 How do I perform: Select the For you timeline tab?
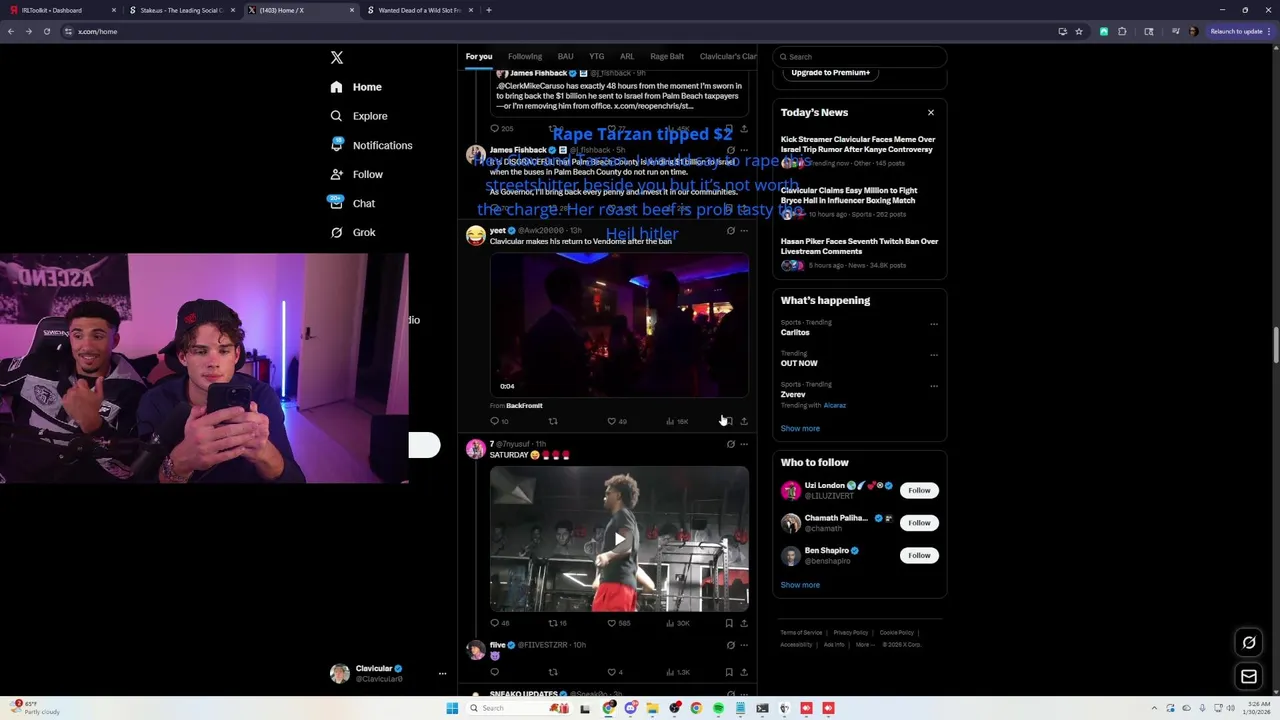coord(479,57)
